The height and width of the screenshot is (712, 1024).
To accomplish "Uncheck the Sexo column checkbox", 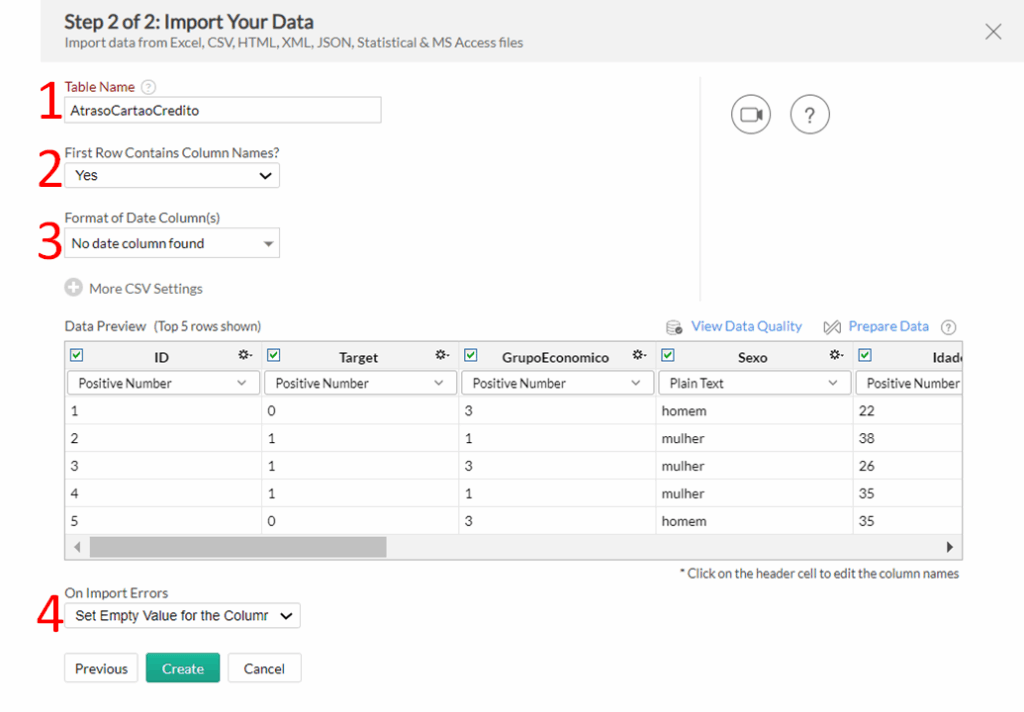I will (x=667, y=355).
